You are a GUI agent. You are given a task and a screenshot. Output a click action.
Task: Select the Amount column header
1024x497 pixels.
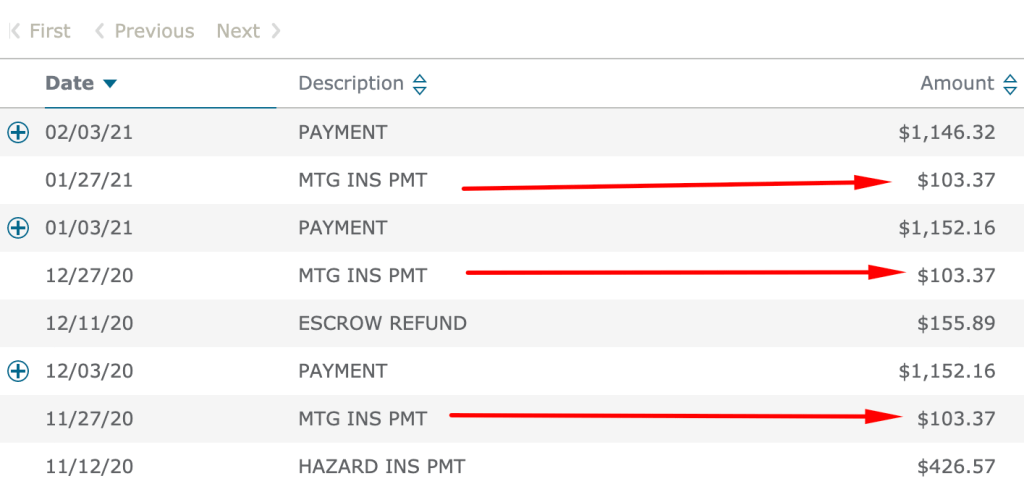[957, 84]
